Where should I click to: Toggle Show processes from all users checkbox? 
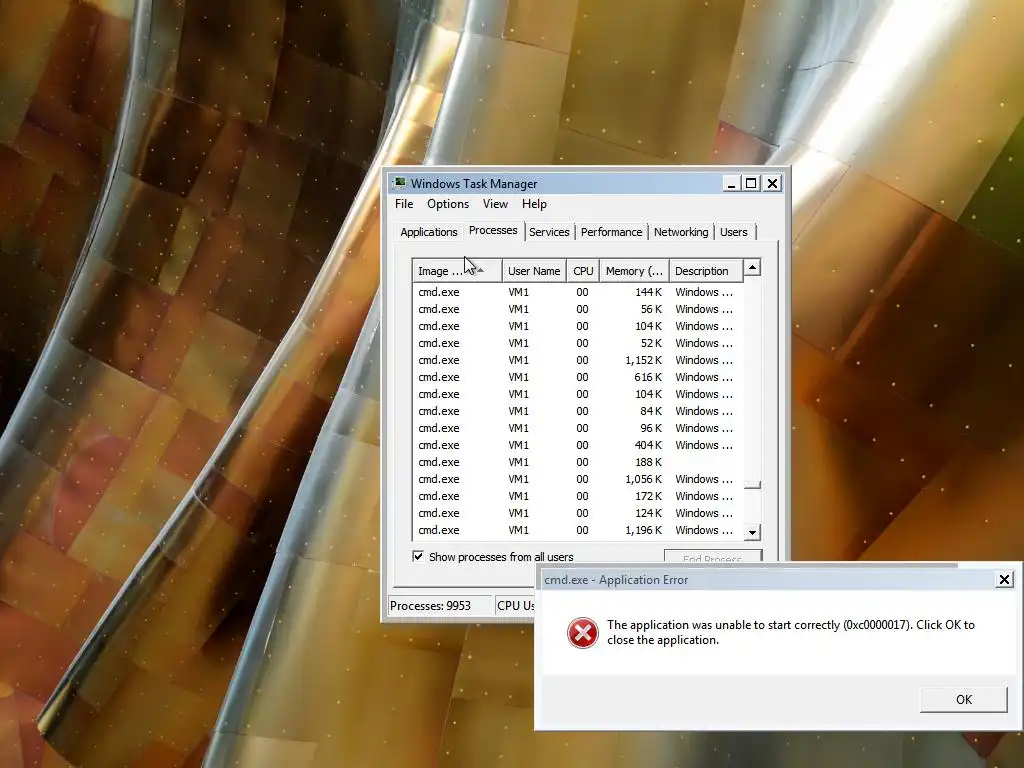[418, 556]
